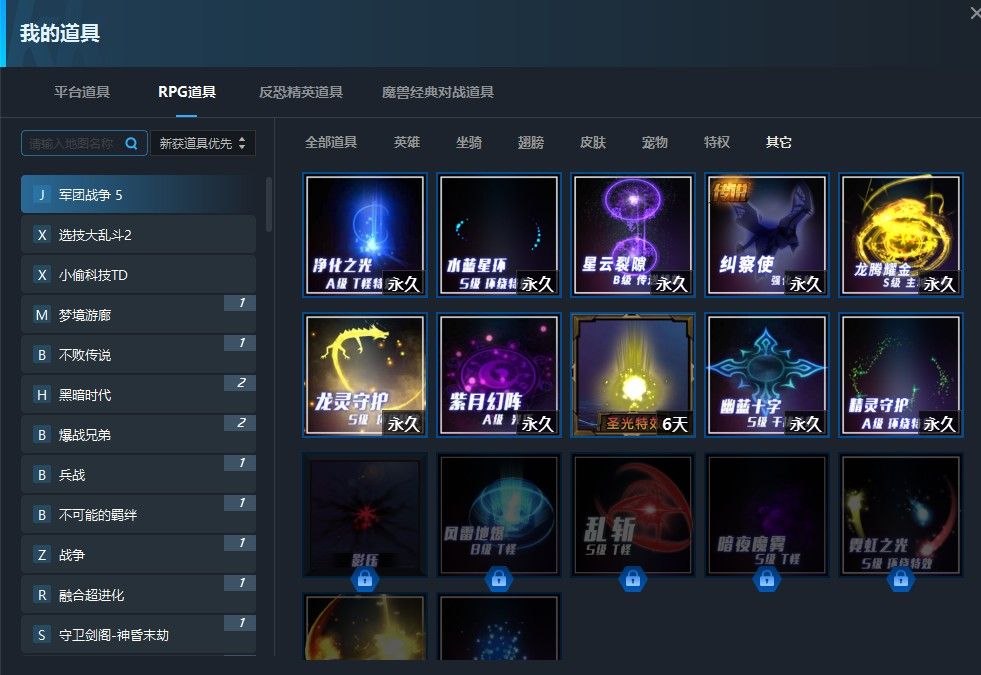Open the locked 风雷地煞 item card

(x=499, y=514)
